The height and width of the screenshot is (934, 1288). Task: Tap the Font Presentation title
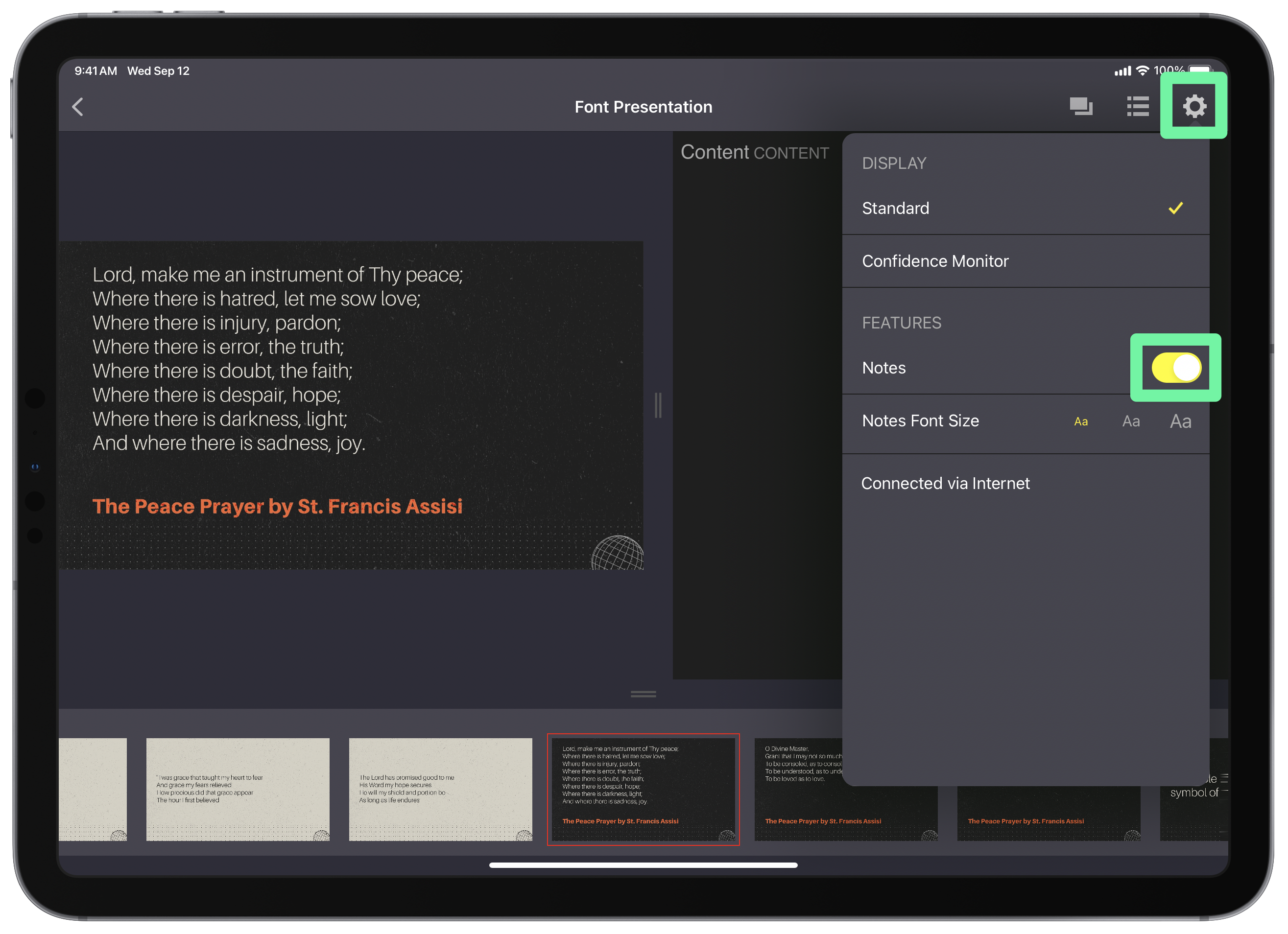643,107
